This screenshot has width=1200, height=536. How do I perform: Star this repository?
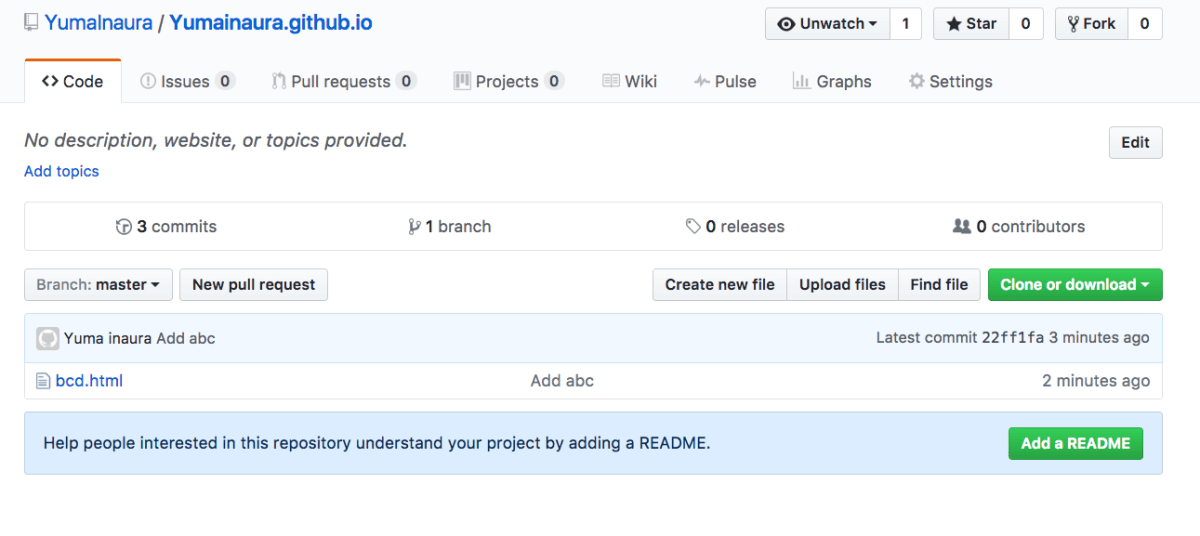(971, 24)
